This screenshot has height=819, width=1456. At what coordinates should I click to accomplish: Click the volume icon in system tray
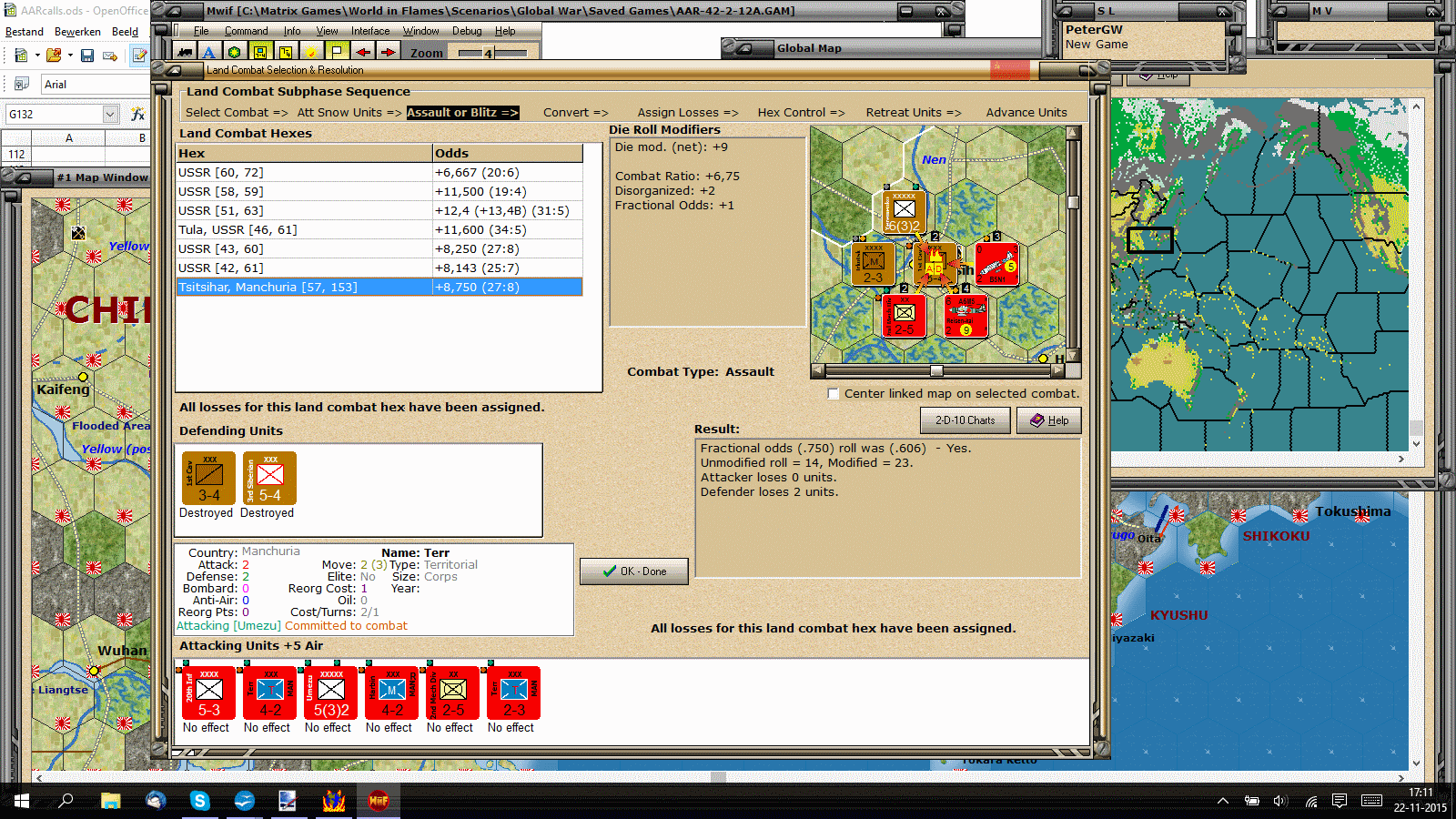coord(1281,801)
